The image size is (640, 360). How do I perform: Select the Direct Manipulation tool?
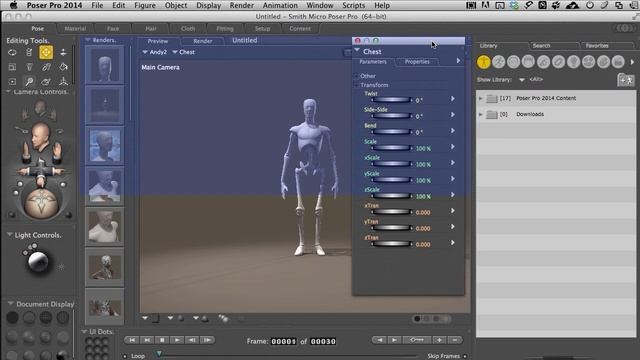pos(63,82)
